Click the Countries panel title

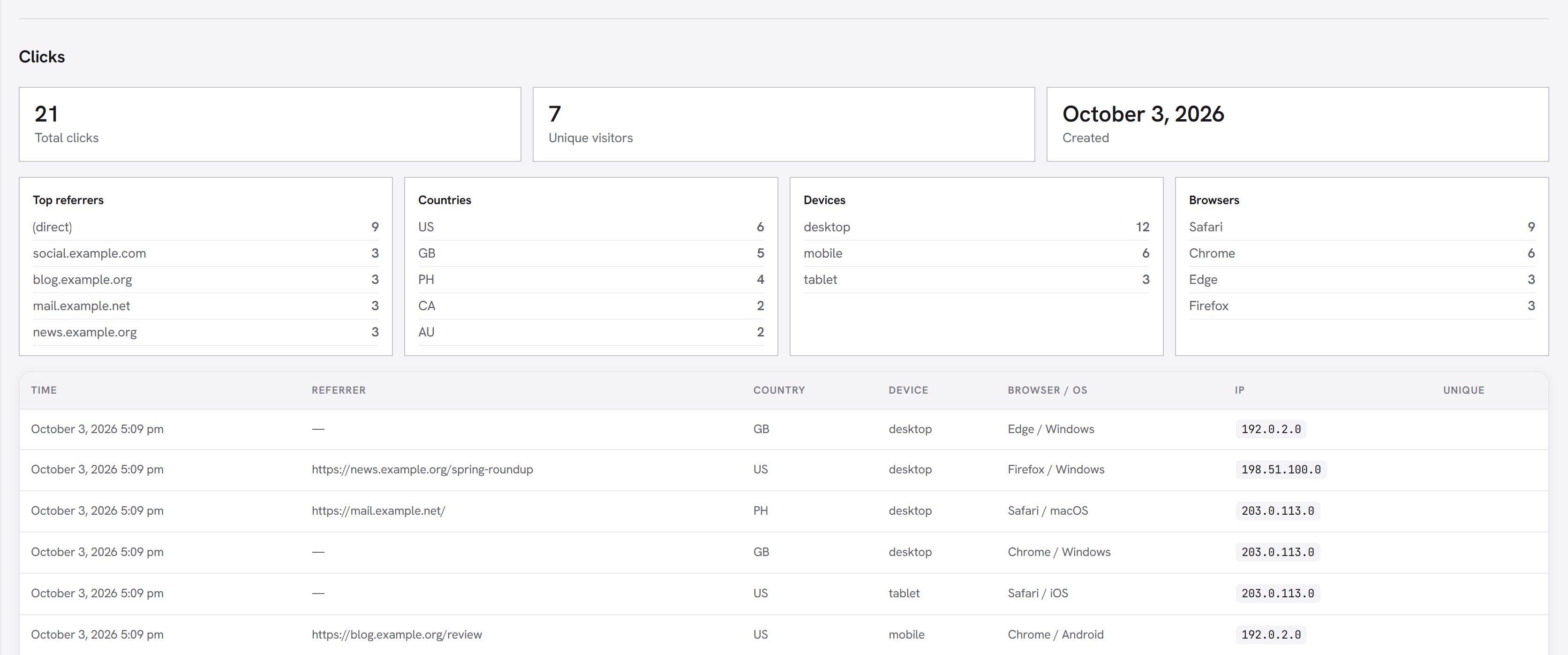[x=445, y=200]
